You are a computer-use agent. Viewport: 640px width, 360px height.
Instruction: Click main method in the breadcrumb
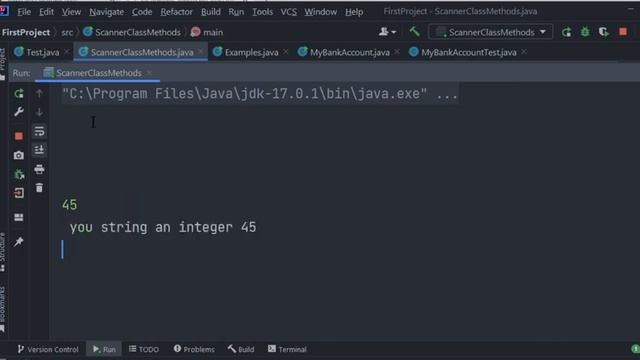pyautogui.click(x=207, y=32)
